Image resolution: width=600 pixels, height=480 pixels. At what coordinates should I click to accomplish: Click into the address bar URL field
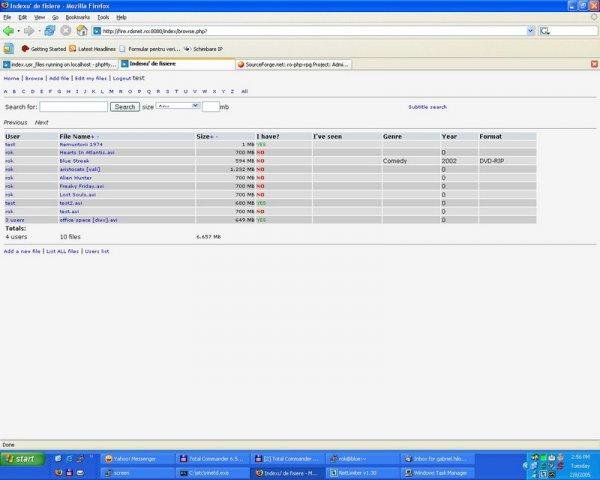(314, 31)
